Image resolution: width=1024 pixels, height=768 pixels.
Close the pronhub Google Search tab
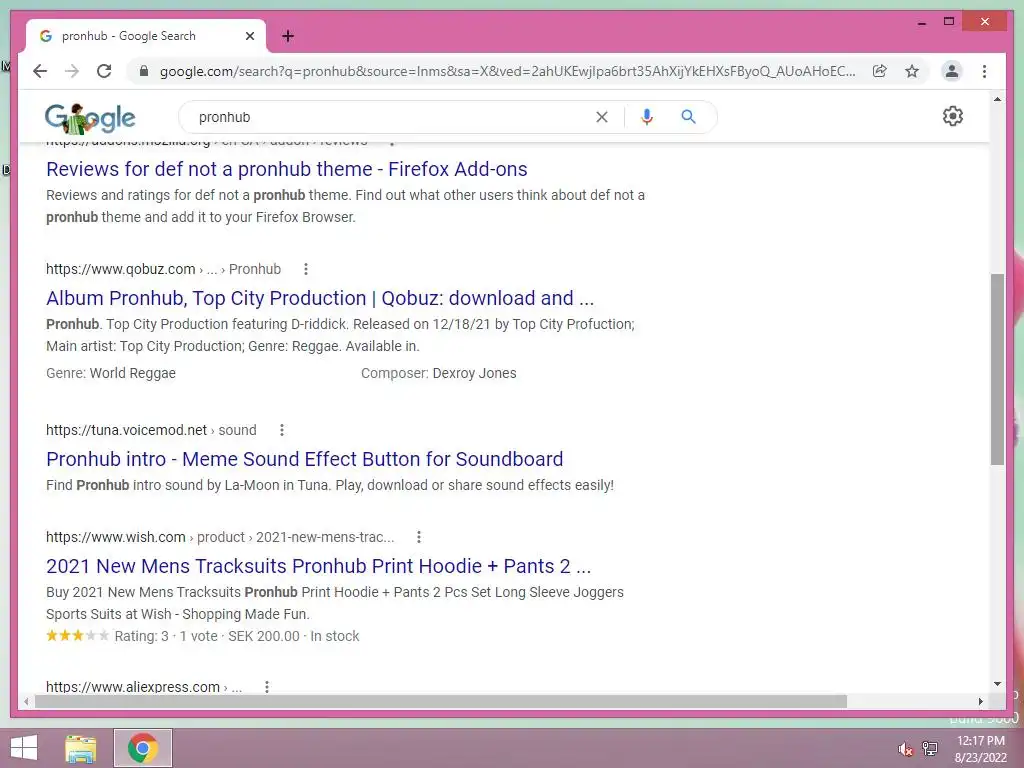coord(249,36)
